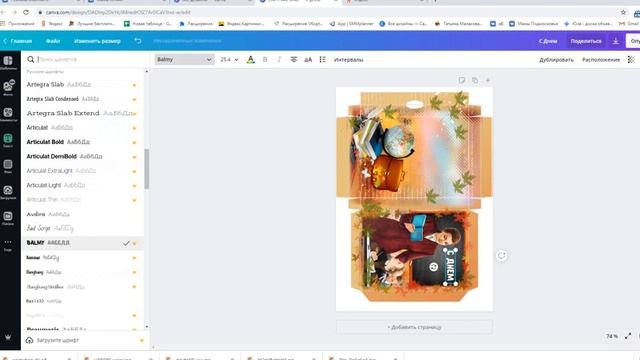Screen dimensions: 640x360
Task: Open the transparency checkerboard icon
Action: point(631,60)
